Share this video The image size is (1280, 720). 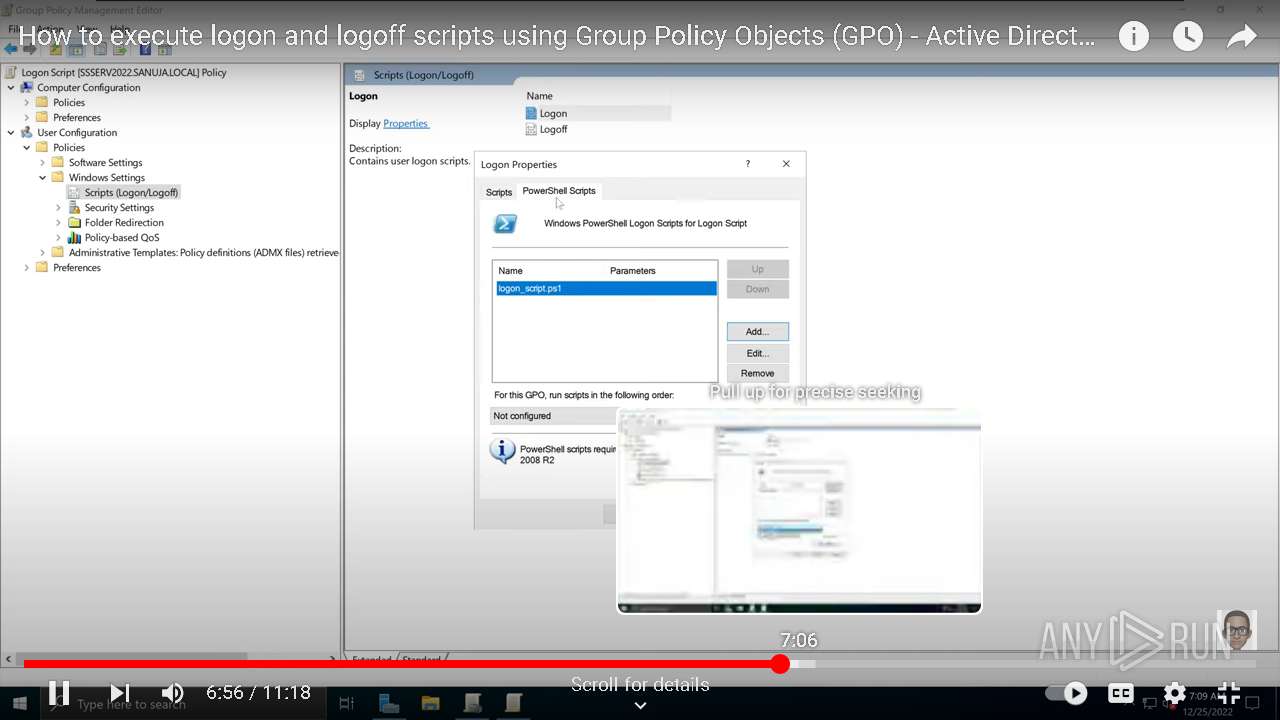click(1241, 37)
